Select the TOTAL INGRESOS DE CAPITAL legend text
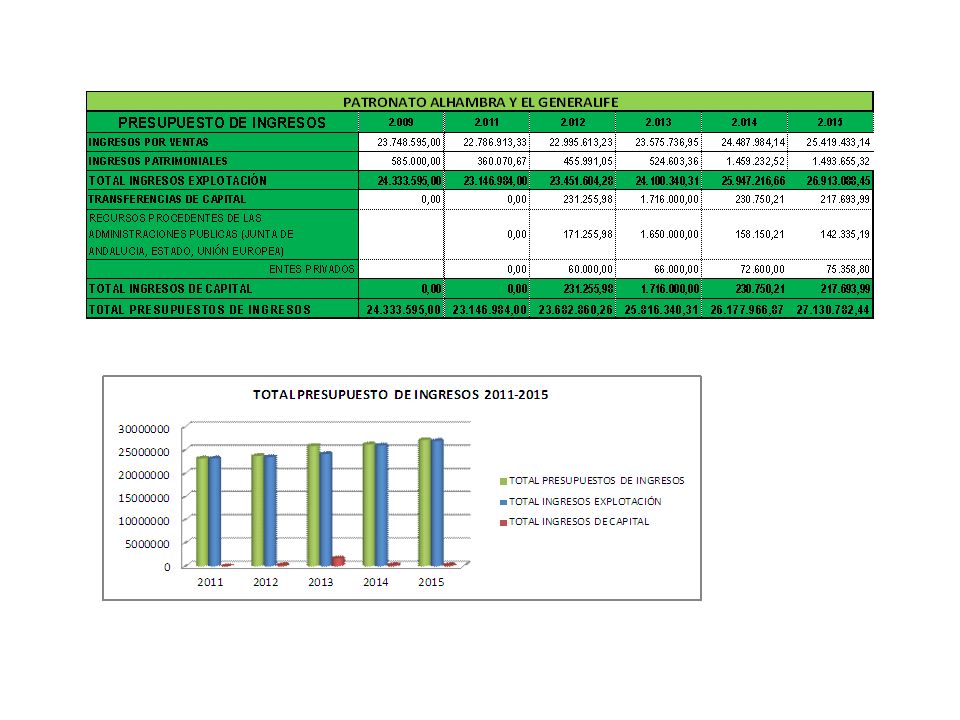 click(579, 522)
